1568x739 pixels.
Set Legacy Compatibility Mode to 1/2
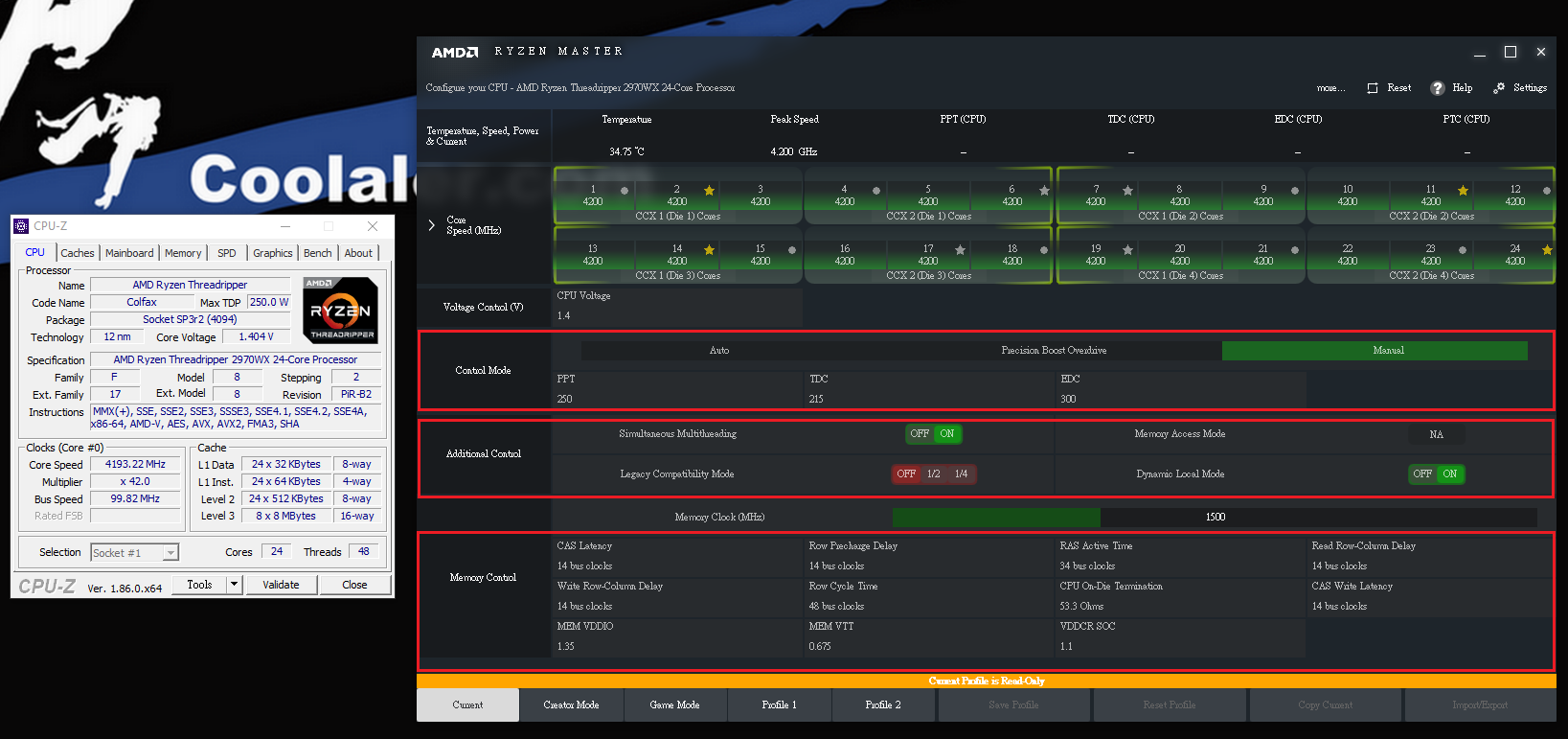[x=934, y=474]
